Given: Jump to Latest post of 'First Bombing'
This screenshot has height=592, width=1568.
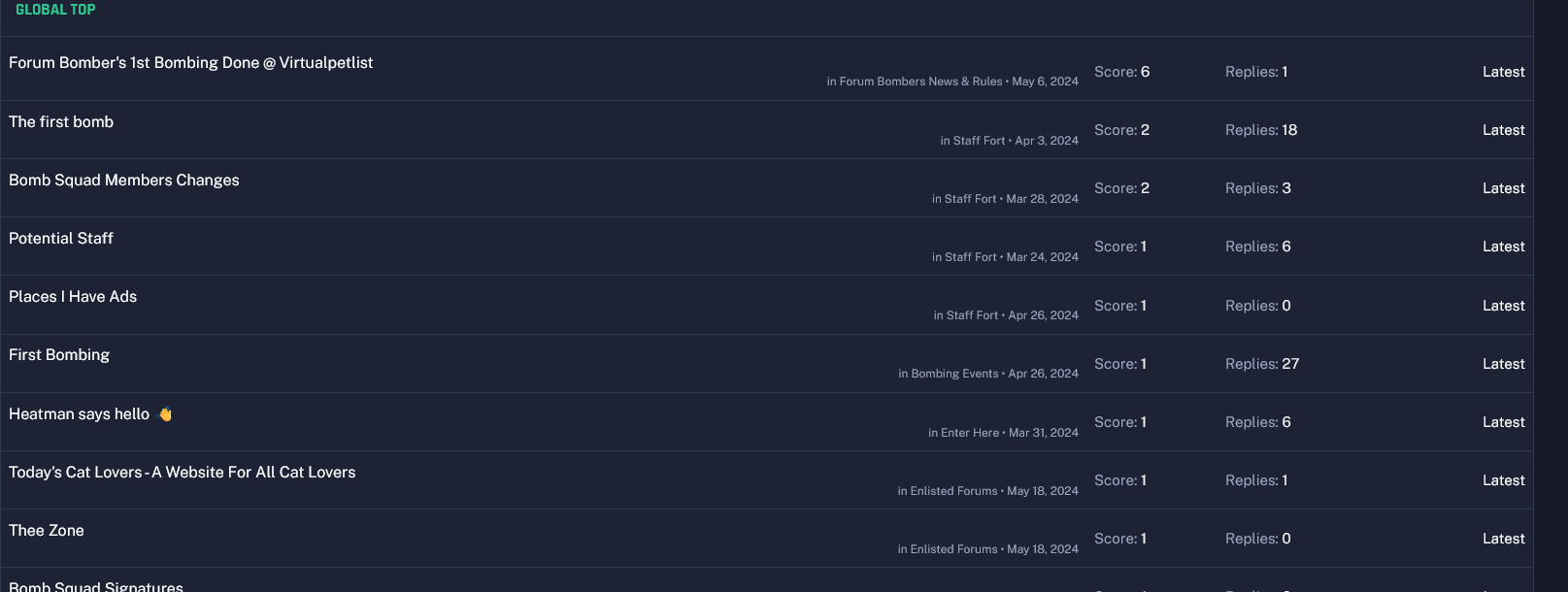Looking at the screenshot, I should [x=1503, y=364].
